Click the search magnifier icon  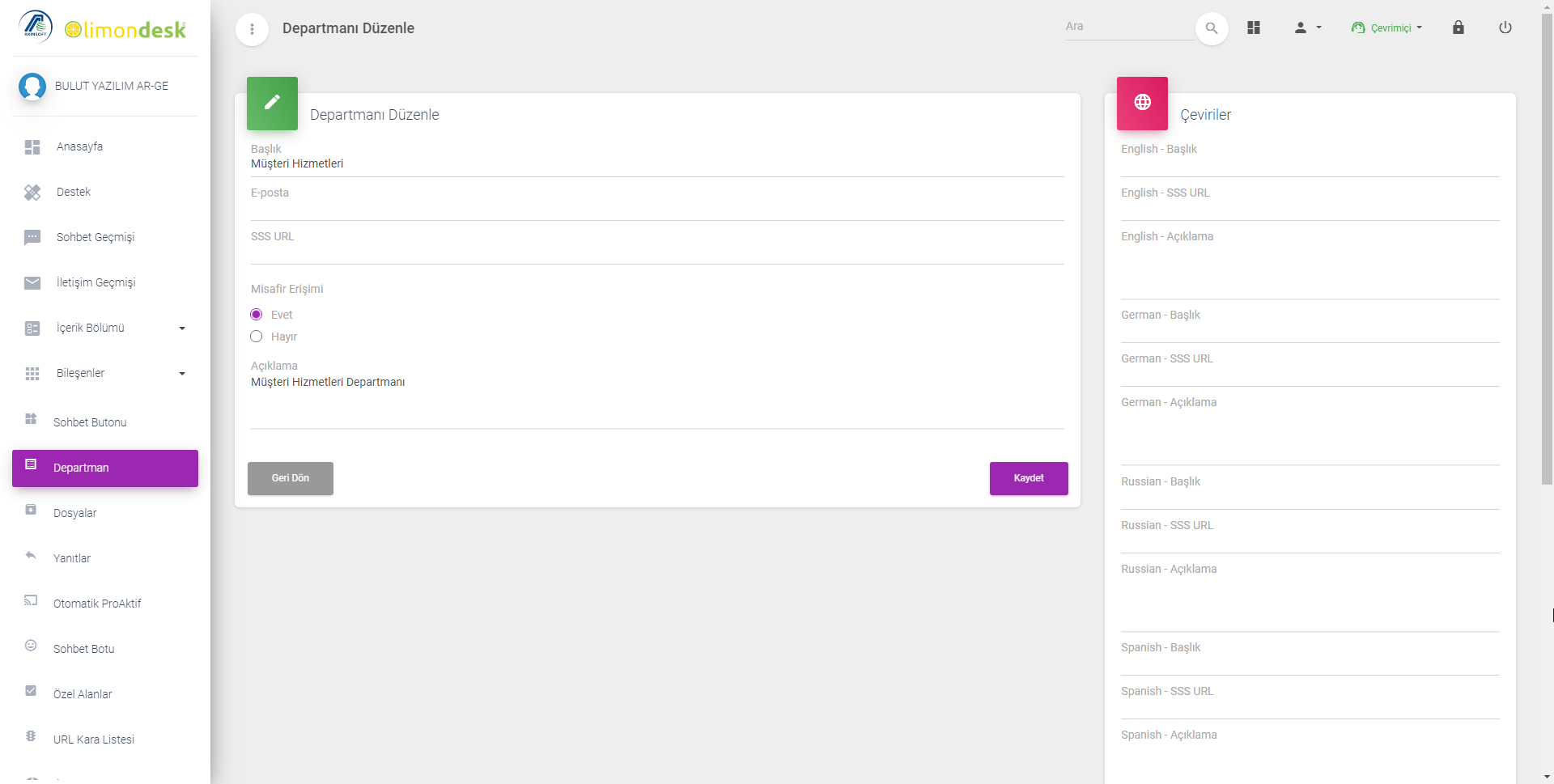(x=1212, y=28)
